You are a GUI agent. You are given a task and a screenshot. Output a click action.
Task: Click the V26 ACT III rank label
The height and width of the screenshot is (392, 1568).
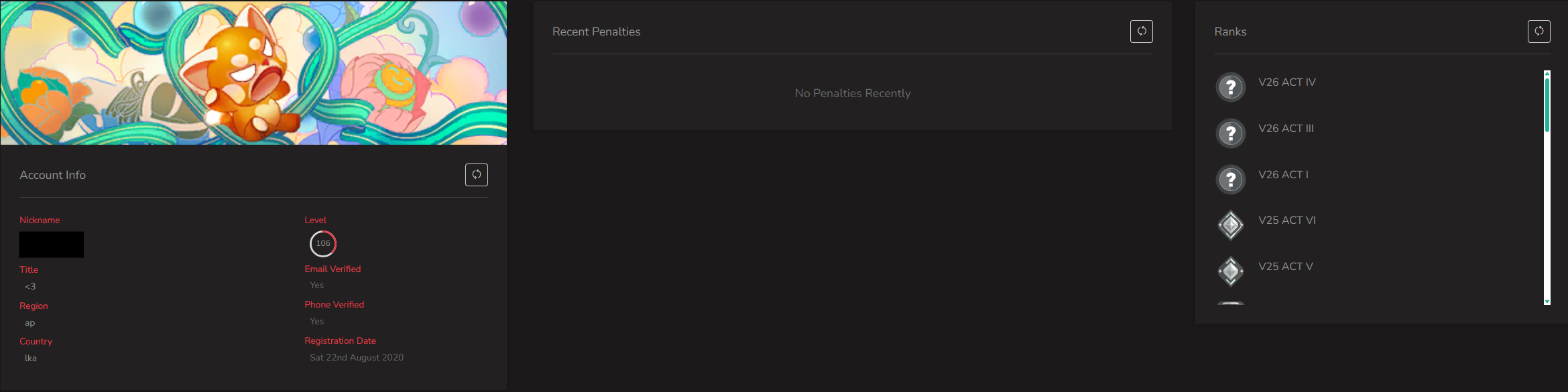1286,129
